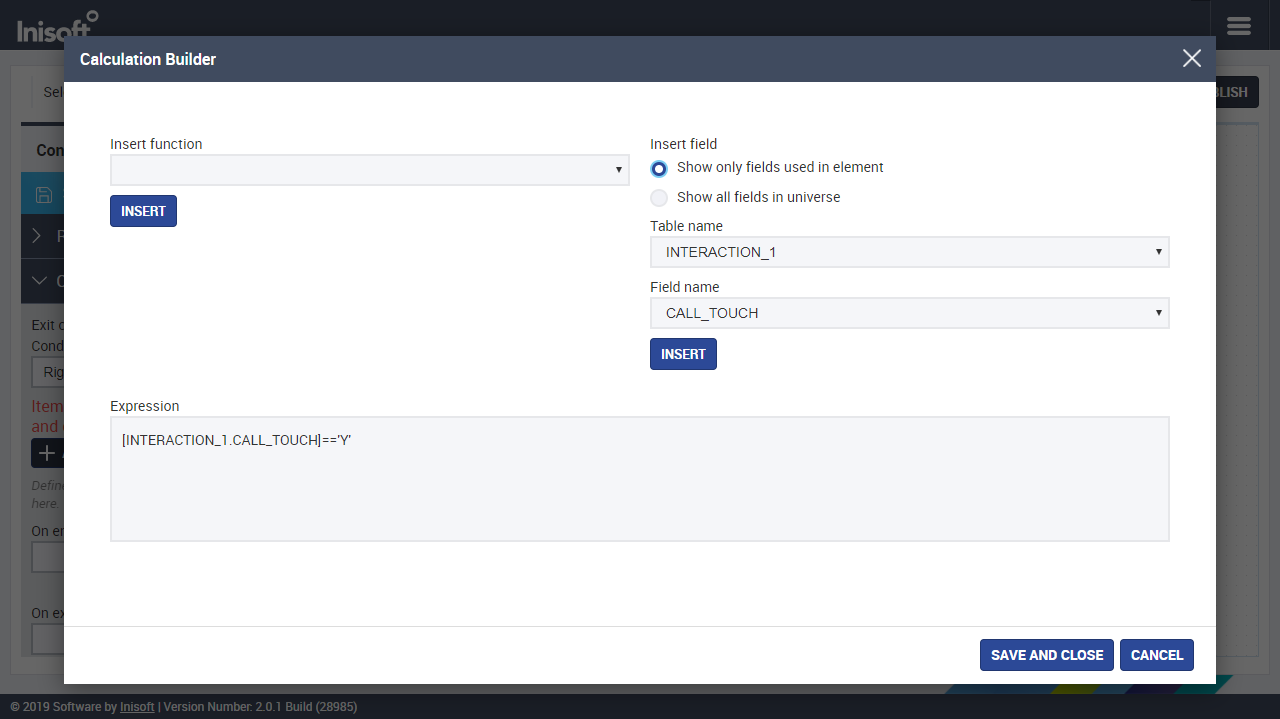Collapse the down-chevron section on left panel
This screenshot has width=1280, height=719.
coord(40,281)
